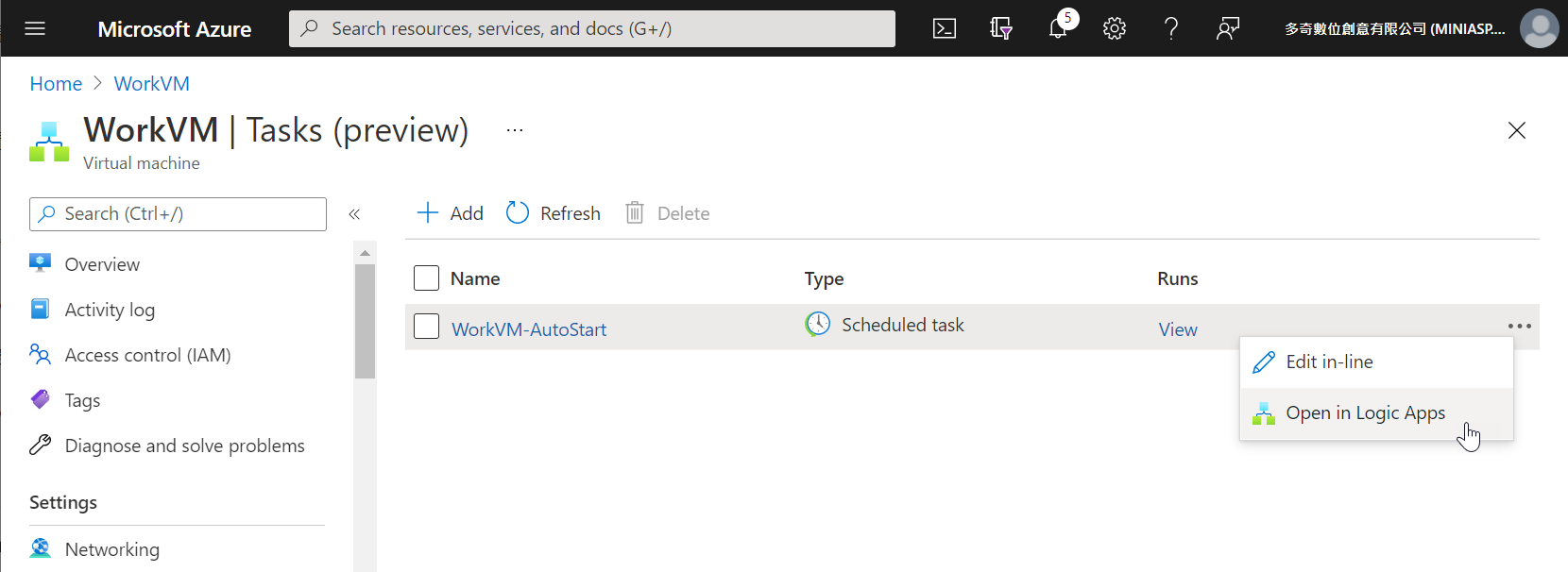The image size is (1568, 572).
Task: Choose Open in Logic Apps
Action: coord(1376,413)
